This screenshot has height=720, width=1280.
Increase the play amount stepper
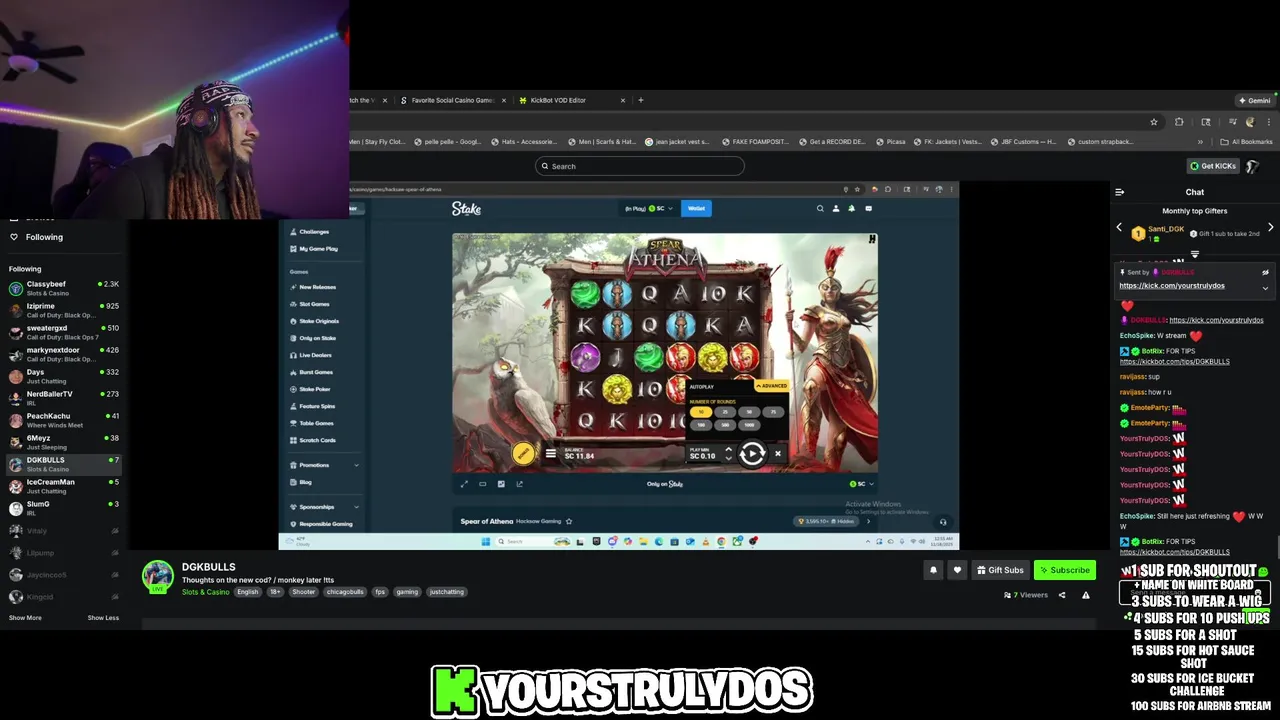(x=728, y=450)
